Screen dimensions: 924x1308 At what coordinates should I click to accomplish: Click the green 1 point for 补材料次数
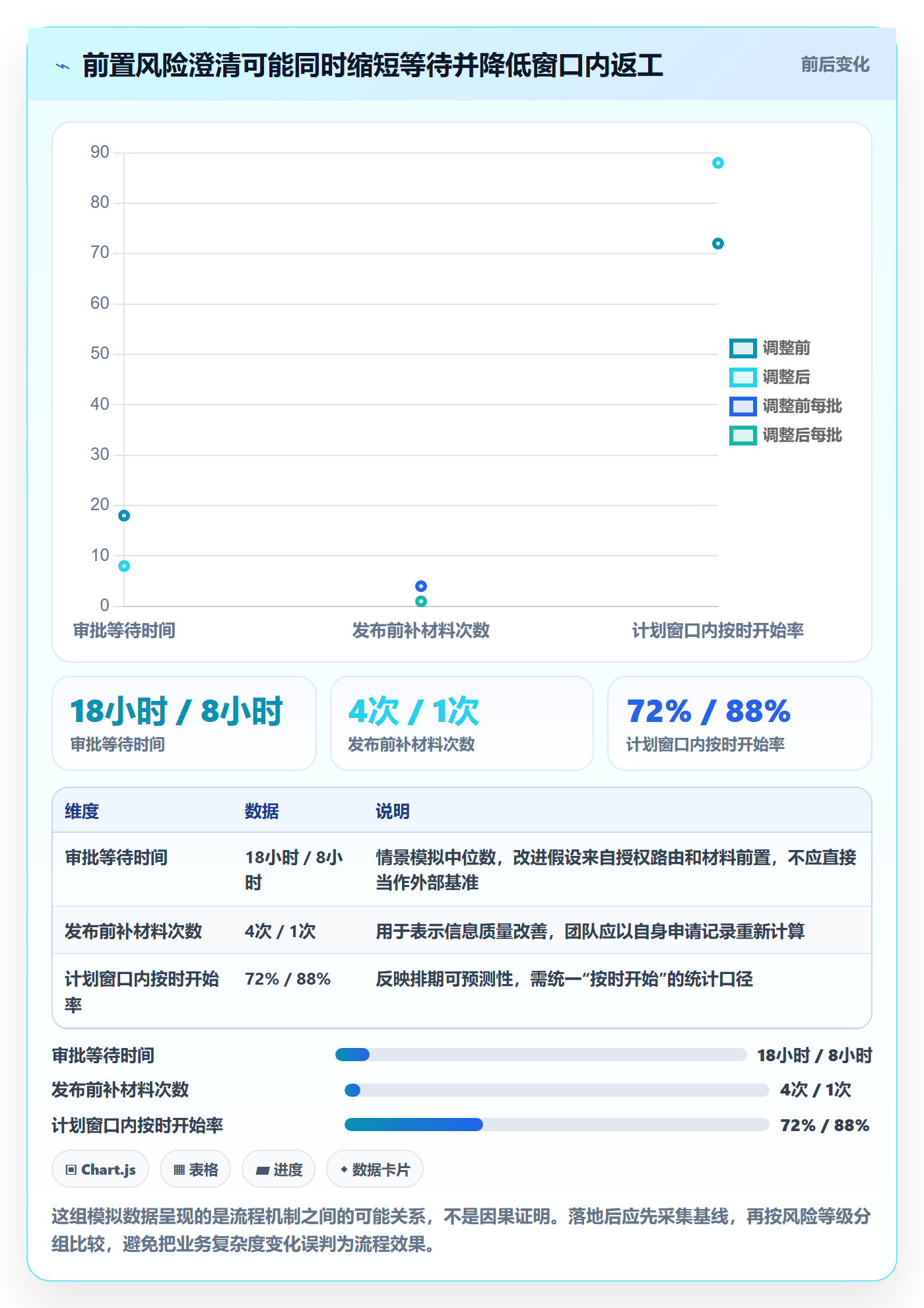point(421,601)
